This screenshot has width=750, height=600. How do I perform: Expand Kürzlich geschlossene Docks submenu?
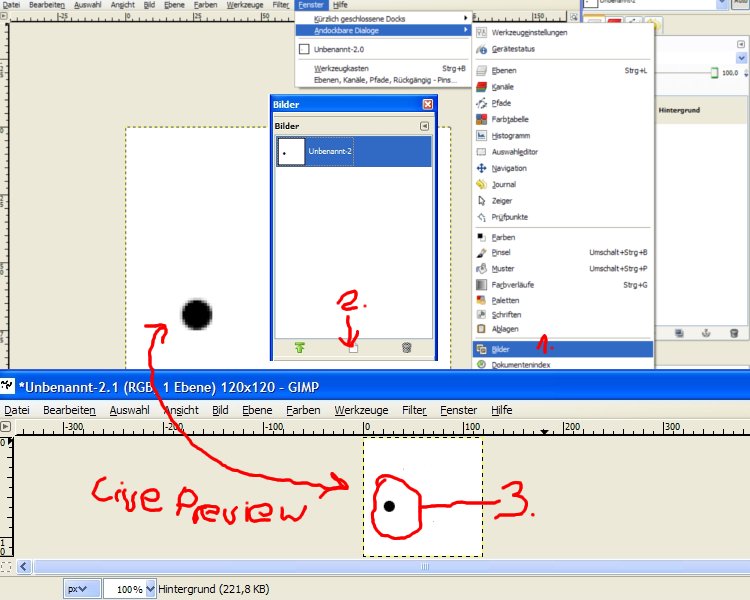pos(383,19)
